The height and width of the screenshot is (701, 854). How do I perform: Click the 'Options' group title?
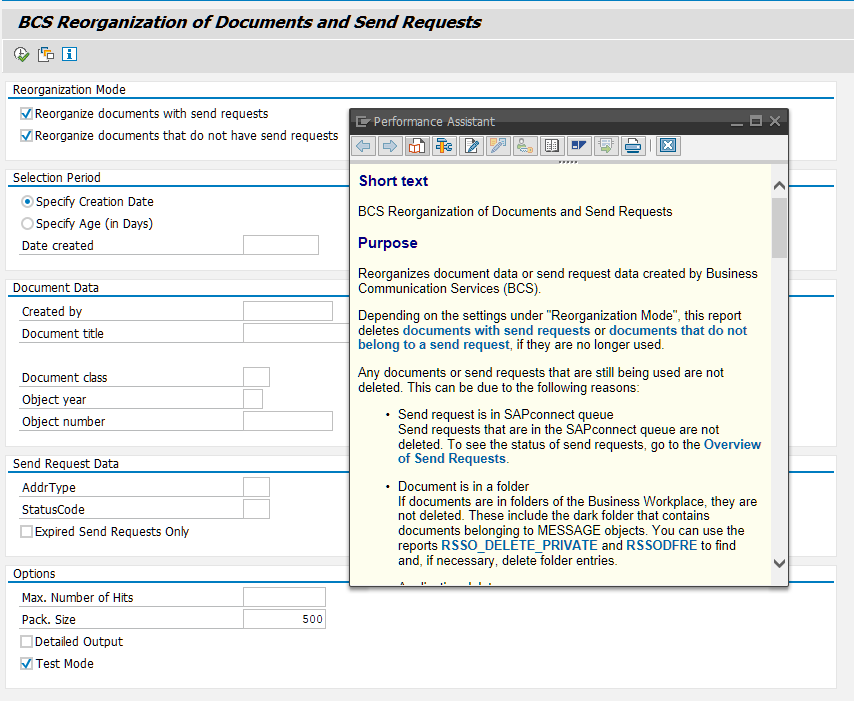[x=34, y=574]
